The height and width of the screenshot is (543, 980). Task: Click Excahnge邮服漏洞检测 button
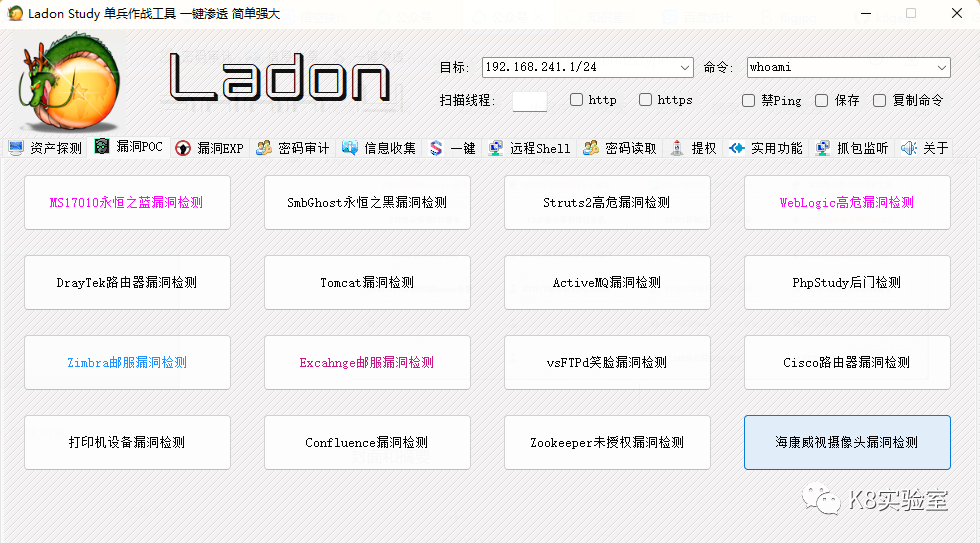[x=368, y=362]
